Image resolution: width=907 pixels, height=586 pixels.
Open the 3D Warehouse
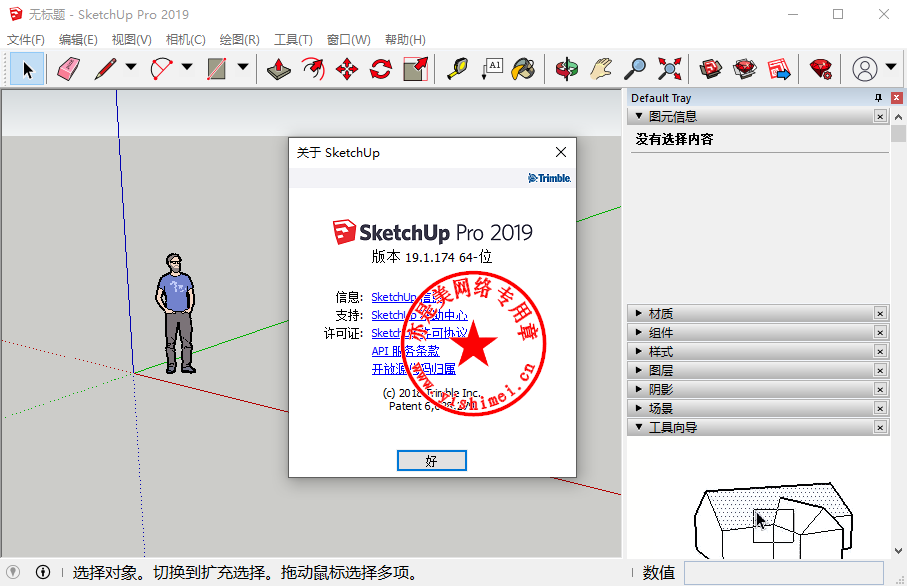(710, 69)
